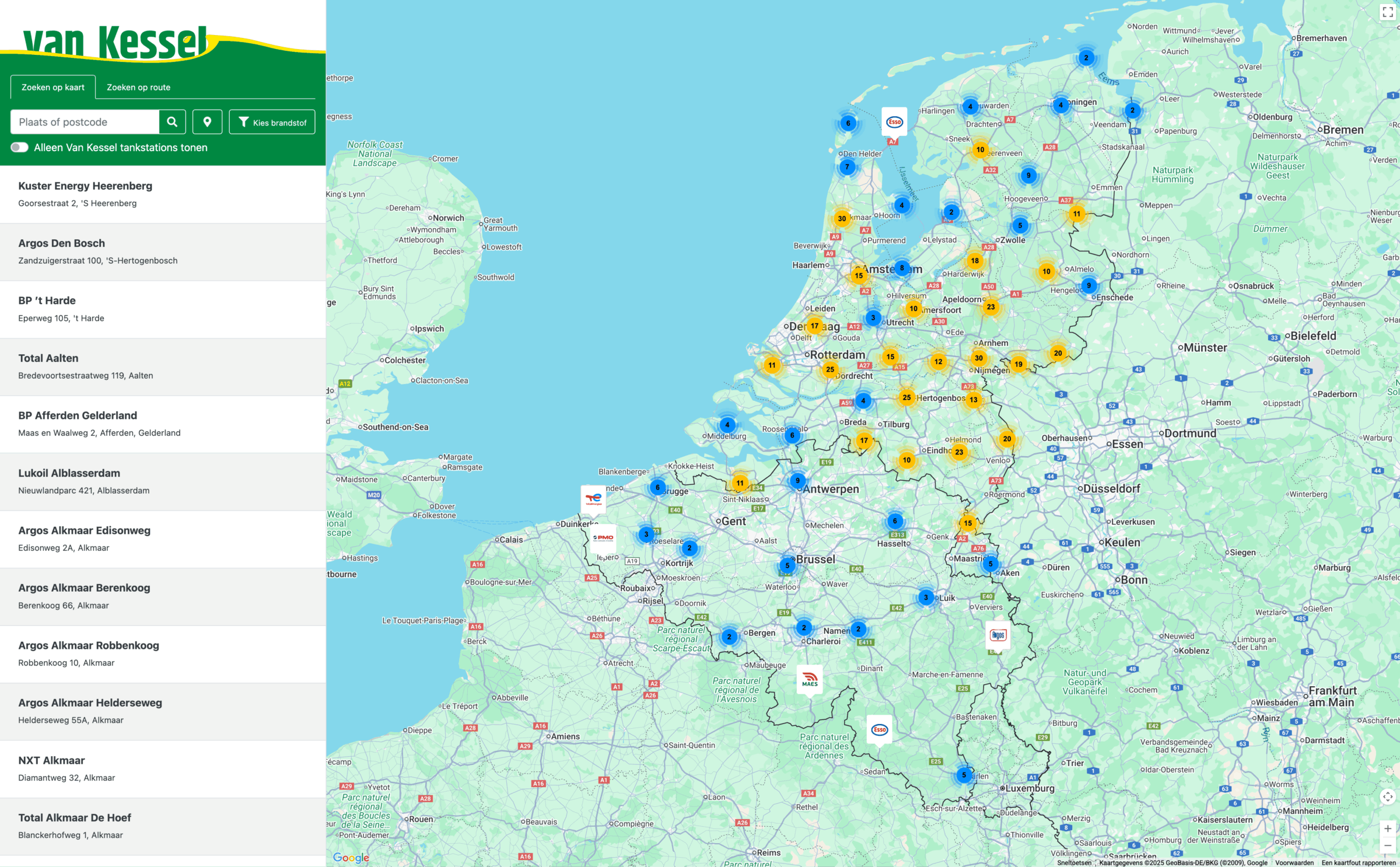This screenshot has width=1400, height=867.
Task: Open cluster 23 near Apeldoorn
Action: (991, 307)
